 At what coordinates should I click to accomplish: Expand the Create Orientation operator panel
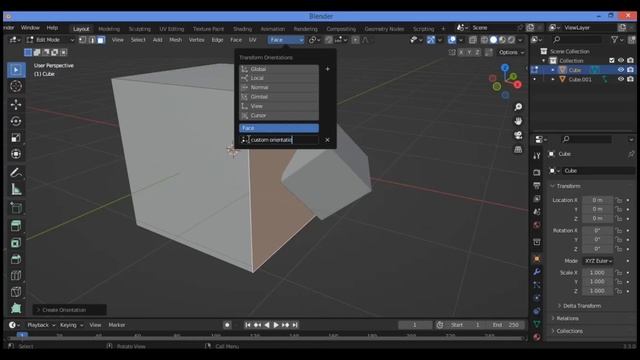(x=70, y=310)
